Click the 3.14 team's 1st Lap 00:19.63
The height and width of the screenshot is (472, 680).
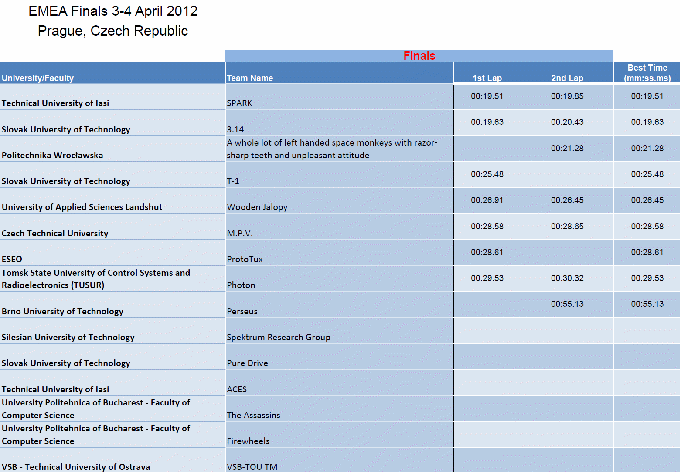(x=487, y=122)
